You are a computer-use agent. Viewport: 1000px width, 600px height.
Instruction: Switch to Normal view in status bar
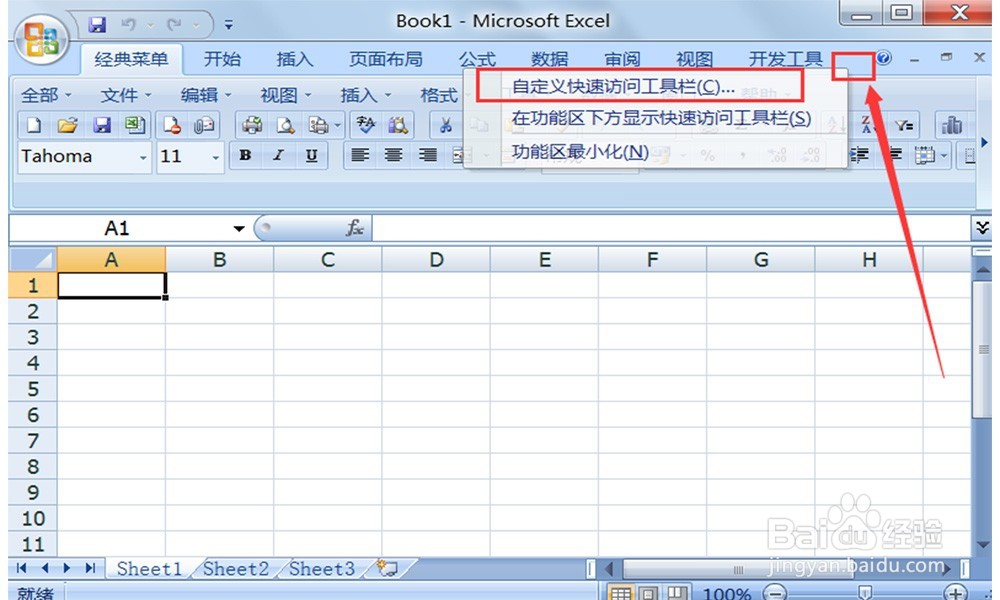[x=620, y=593]
